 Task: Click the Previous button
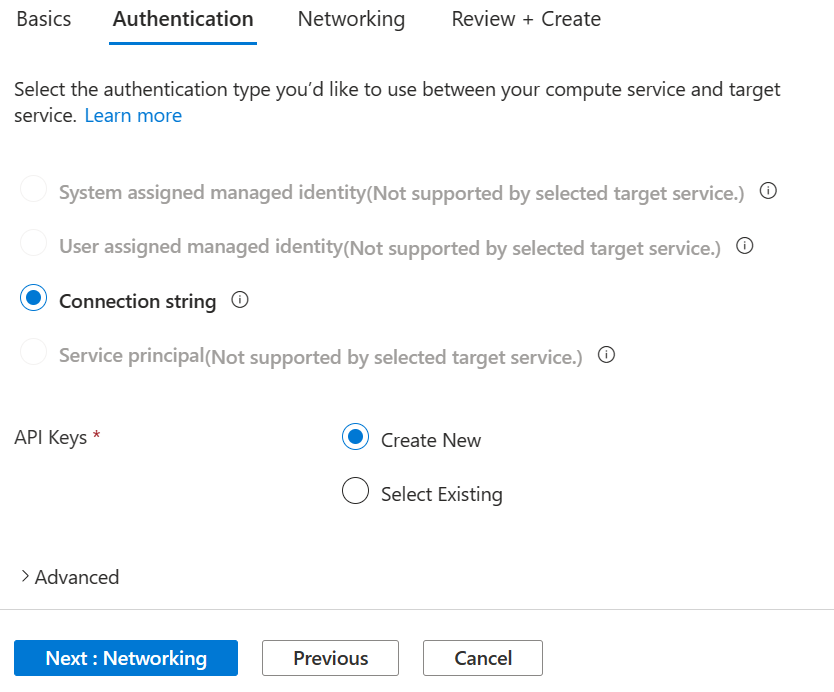[330, 658]
